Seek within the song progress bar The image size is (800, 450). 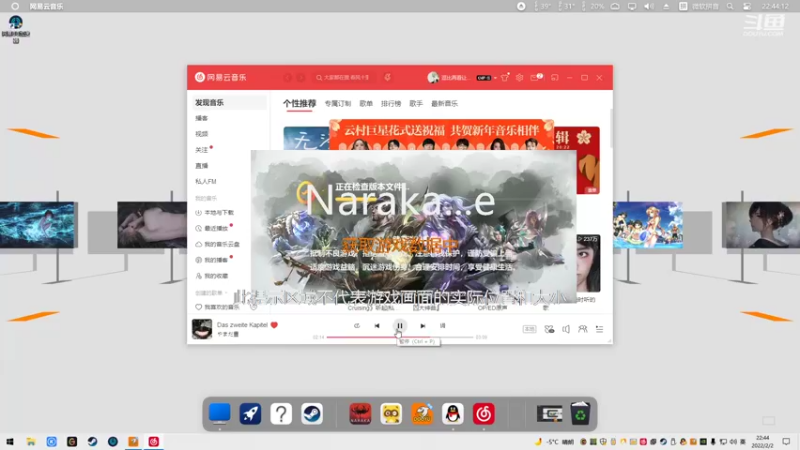point(399,337)
